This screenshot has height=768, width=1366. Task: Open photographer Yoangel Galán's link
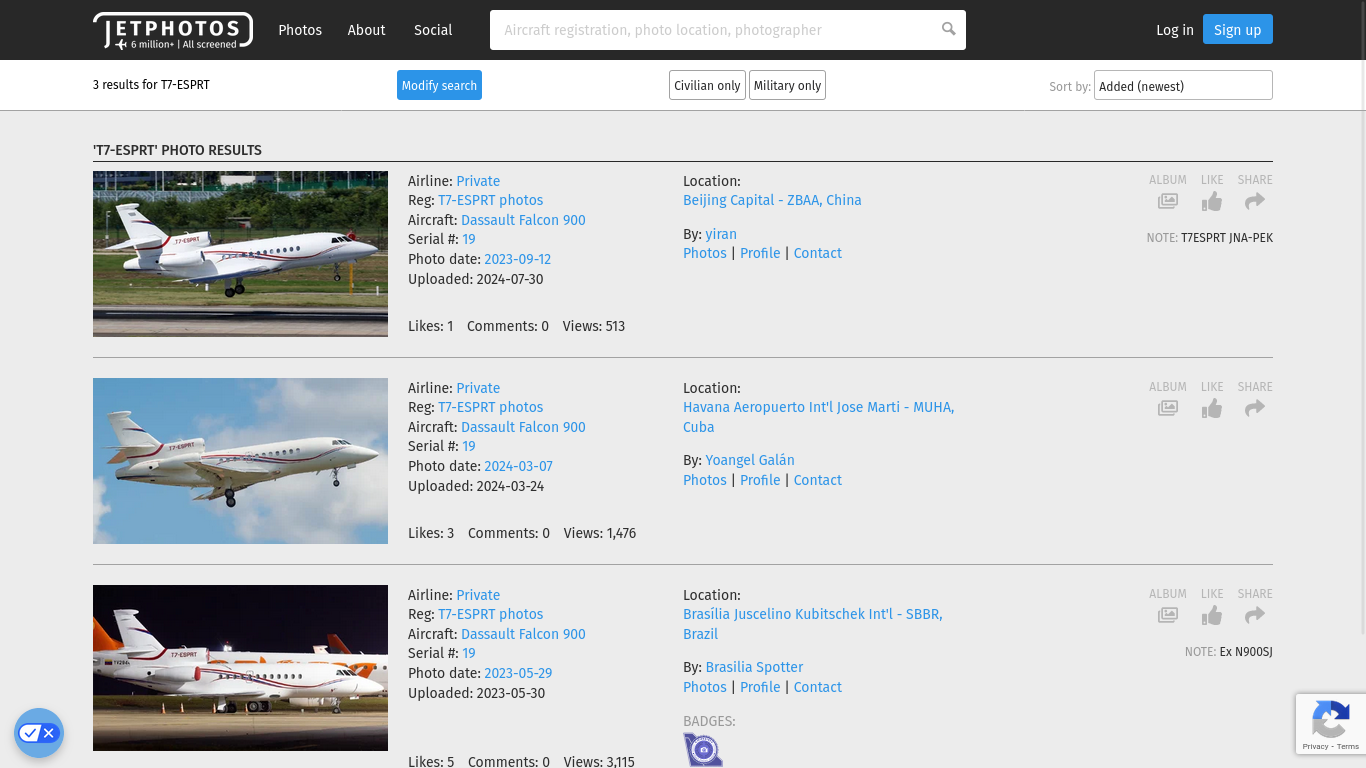click(x=750, y=460)
